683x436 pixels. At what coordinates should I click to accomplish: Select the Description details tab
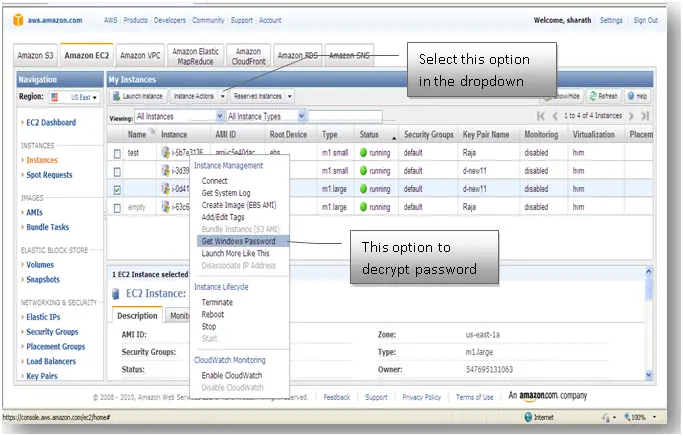137,315
